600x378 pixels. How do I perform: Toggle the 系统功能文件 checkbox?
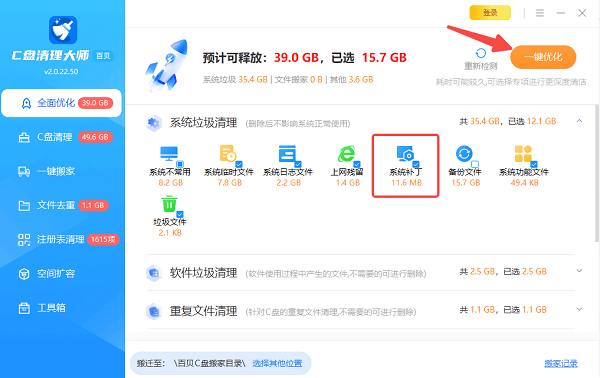[x=534, y=165]
